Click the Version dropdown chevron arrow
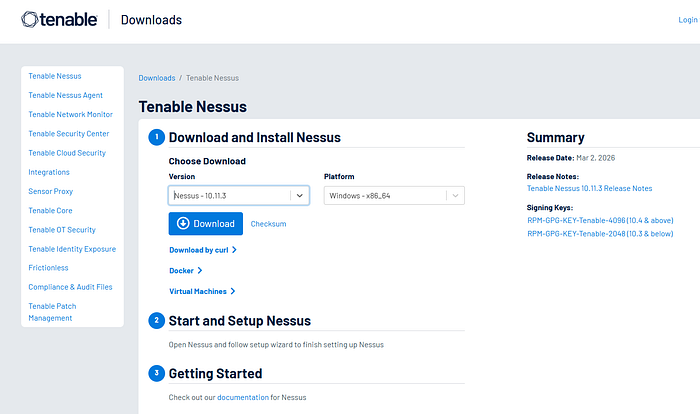The width and height of the screenshot is (700, 414). tap(300, 196)
